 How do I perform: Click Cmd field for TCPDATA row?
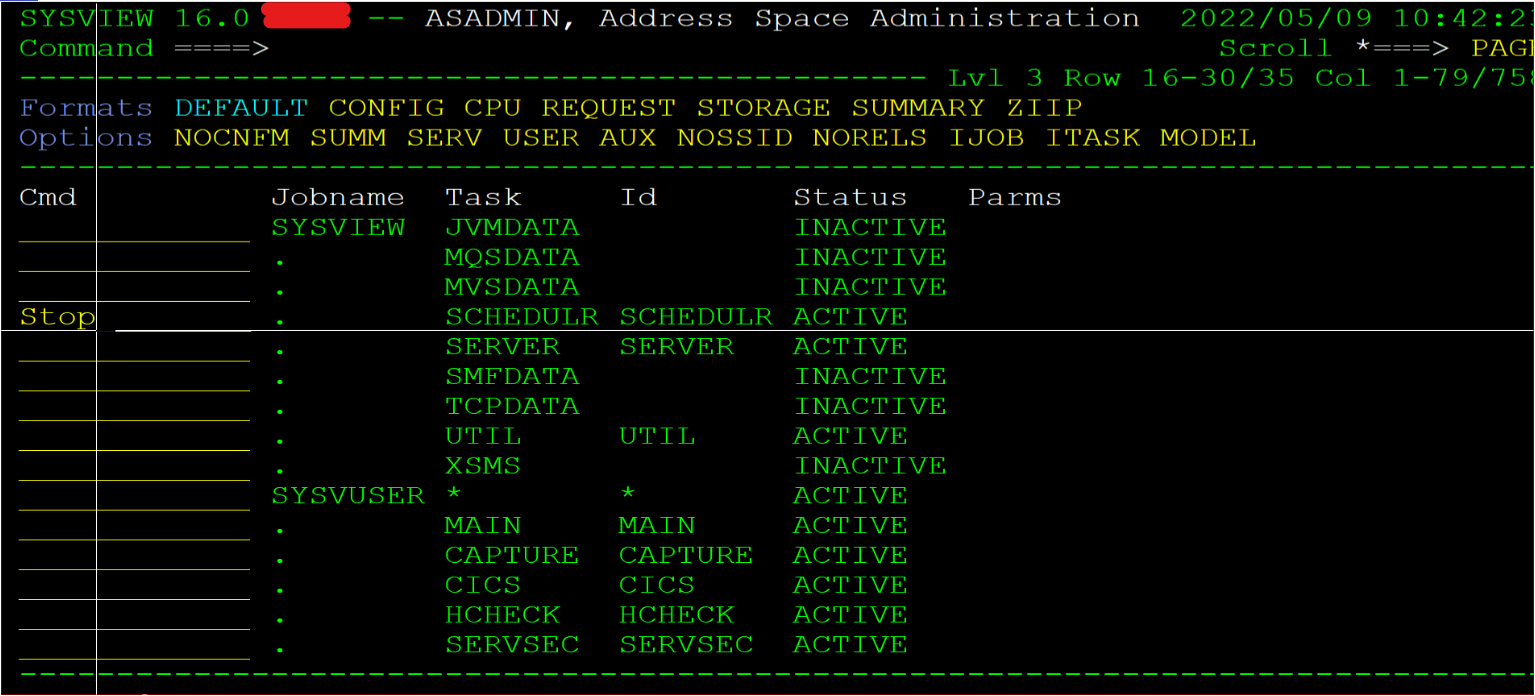click(134, 407)
